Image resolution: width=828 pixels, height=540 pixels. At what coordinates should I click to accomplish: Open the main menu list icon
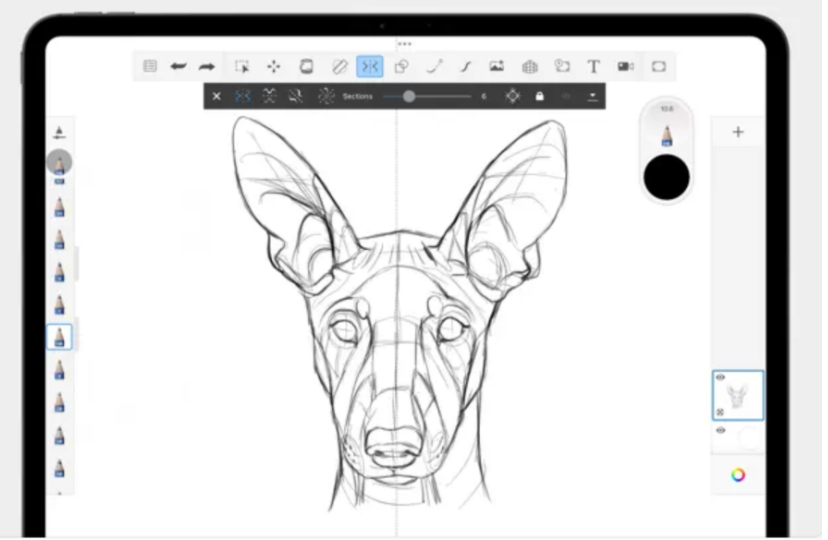150,67
